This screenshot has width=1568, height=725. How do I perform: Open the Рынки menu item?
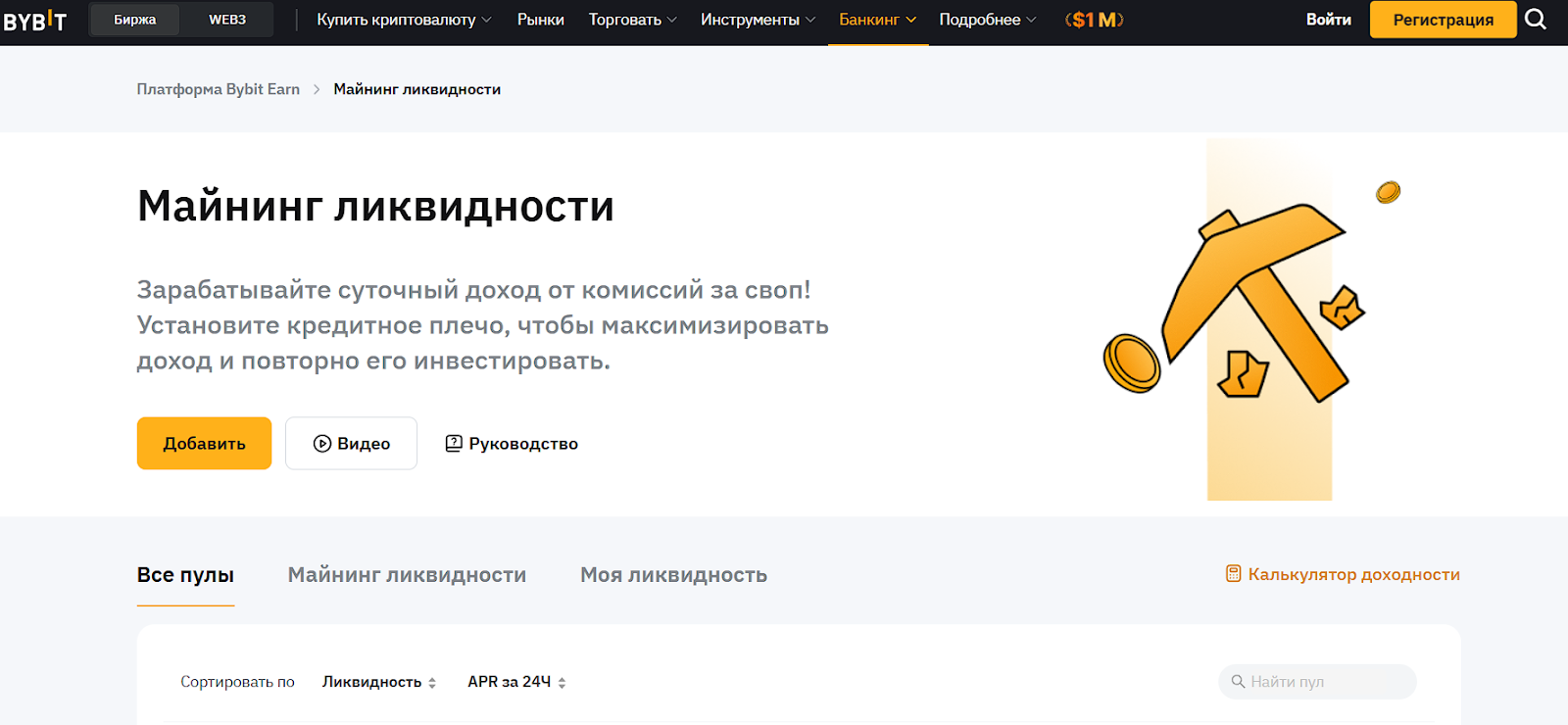[541, 20]
